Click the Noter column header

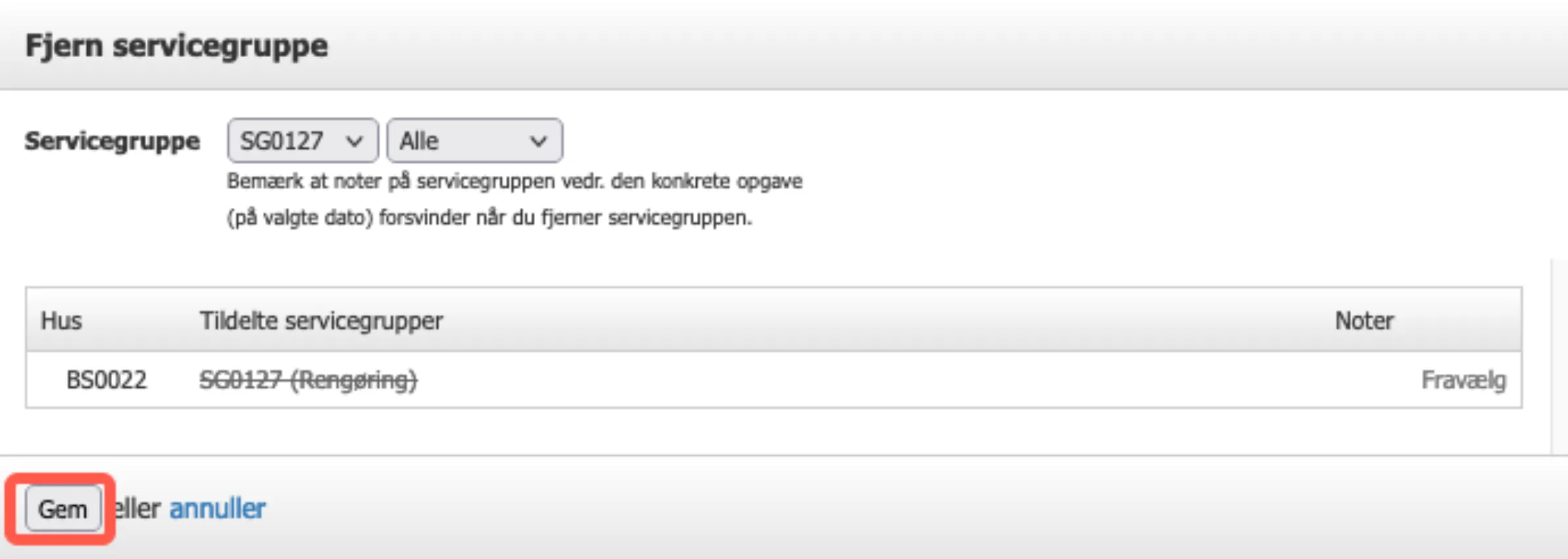tap(1363, 321)
